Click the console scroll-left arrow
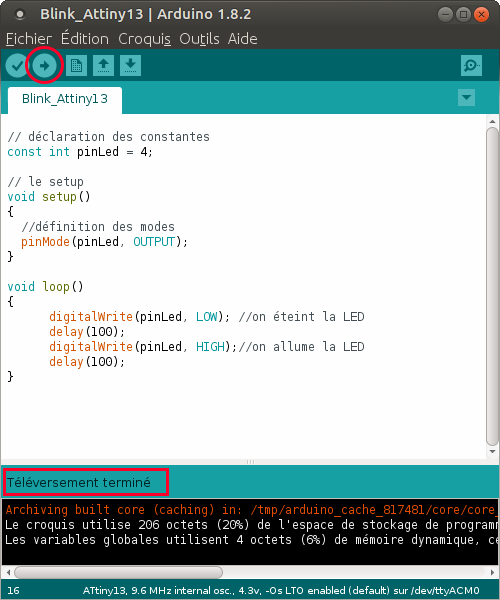The width and height of the screenshot is (500, 600). tap(8, 572)
